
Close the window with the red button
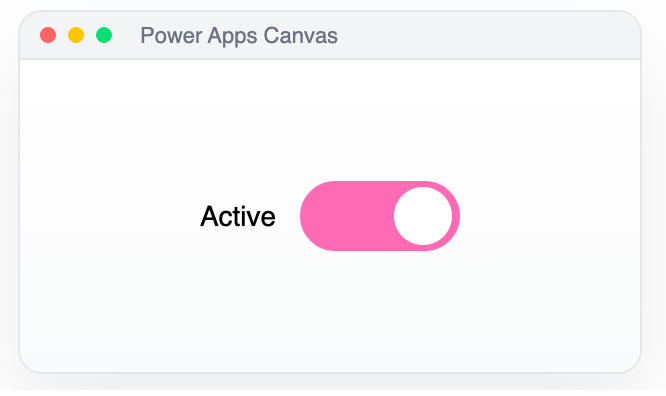[48, 35]
